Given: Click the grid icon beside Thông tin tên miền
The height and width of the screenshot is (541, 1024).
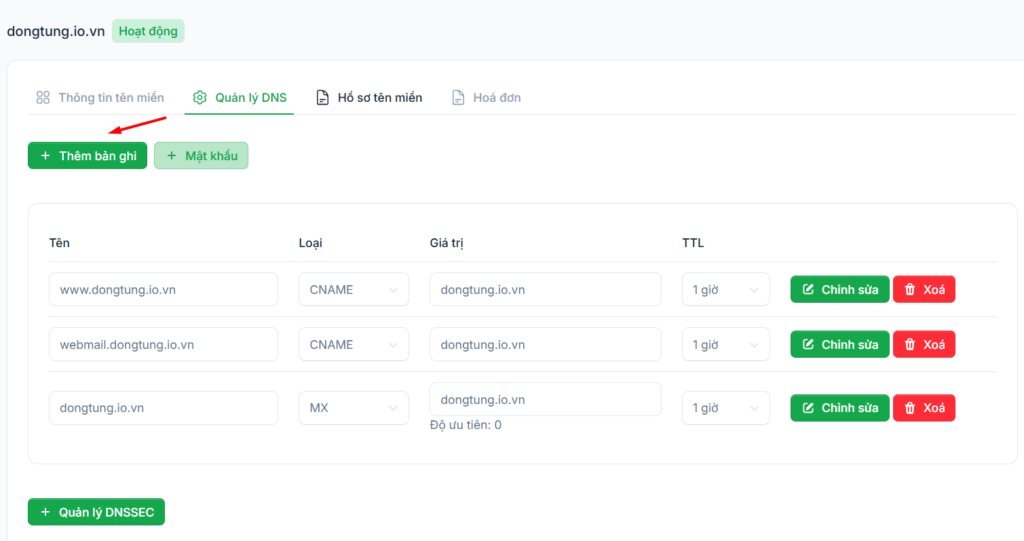Looking at the screenshot, I should 43,97.
